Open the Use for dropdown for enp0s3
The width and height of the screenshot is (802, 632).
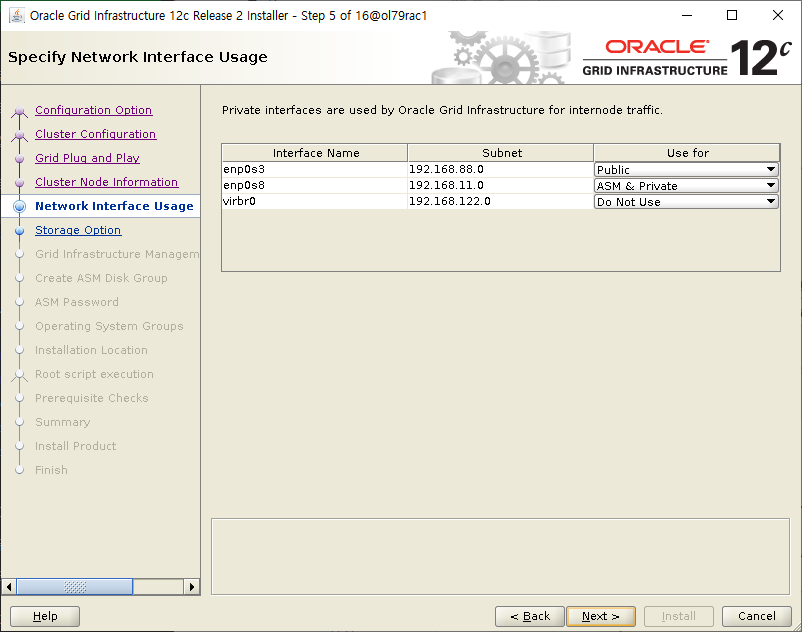[x=686, y=169]
